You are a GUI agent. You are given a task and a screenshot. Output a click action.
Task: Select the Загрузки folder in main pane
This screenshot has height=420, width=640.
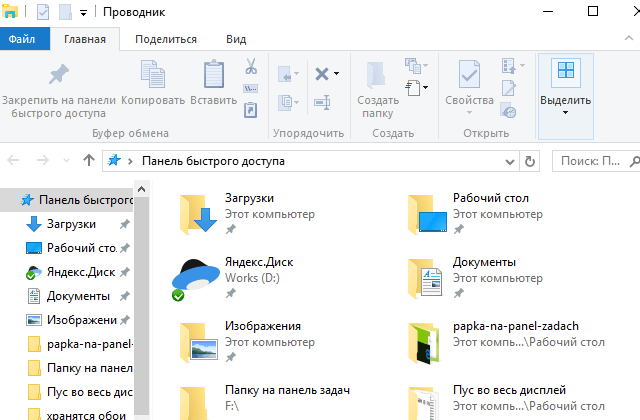pos(249,213)
